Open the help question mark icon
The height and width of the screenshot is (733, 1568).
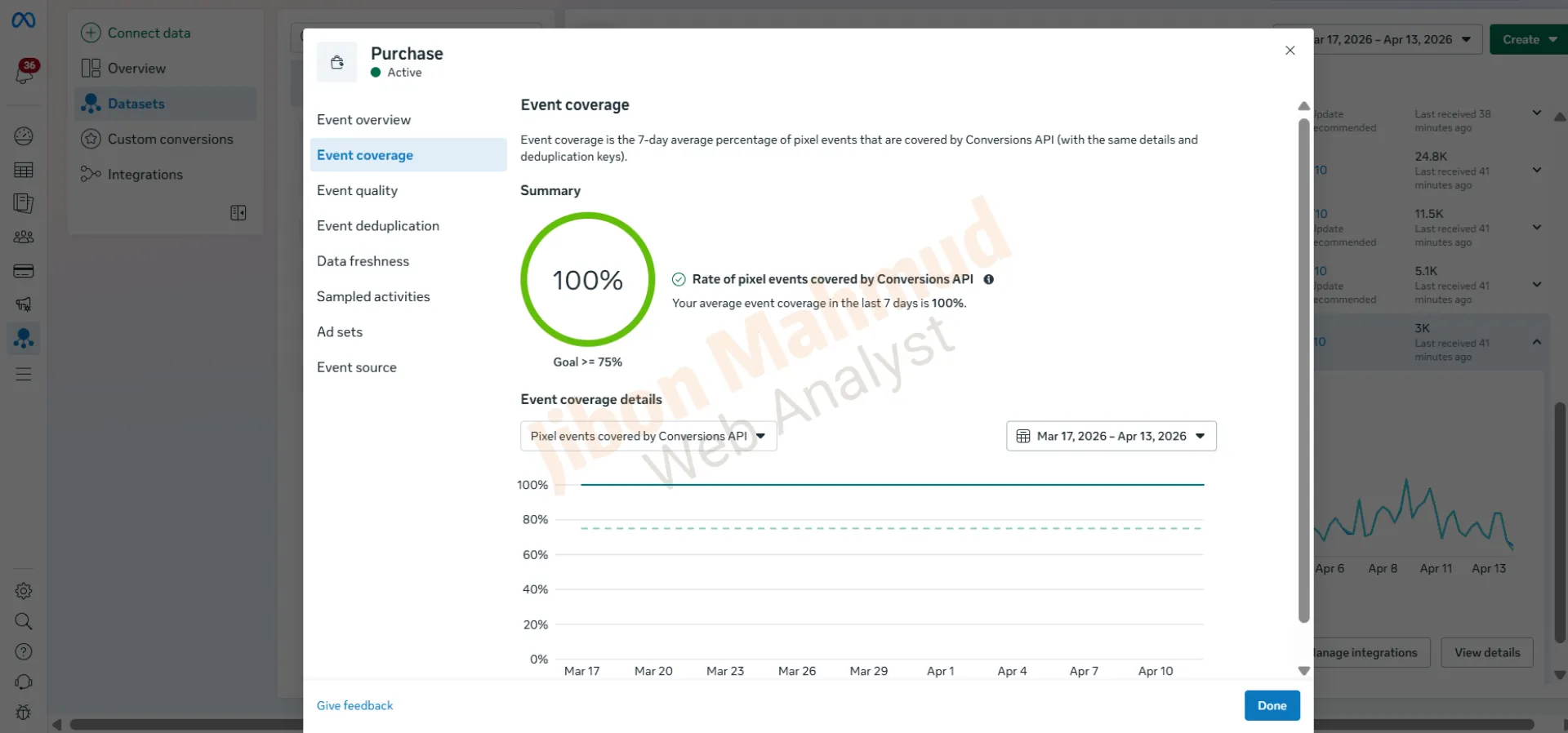(24, 651)
